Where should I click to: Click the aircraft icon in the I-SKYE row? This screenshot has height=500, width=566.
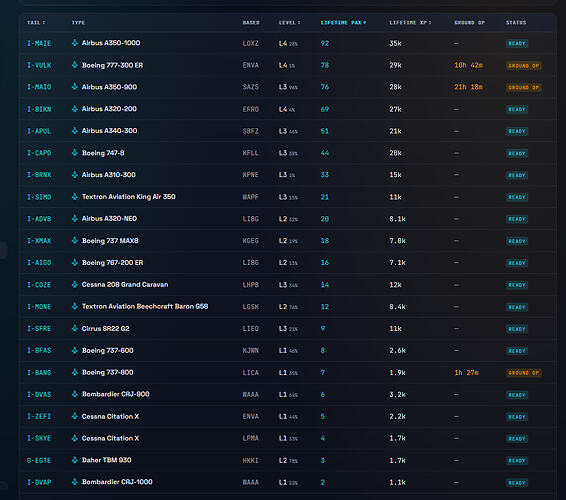click(x=75, y=438)
